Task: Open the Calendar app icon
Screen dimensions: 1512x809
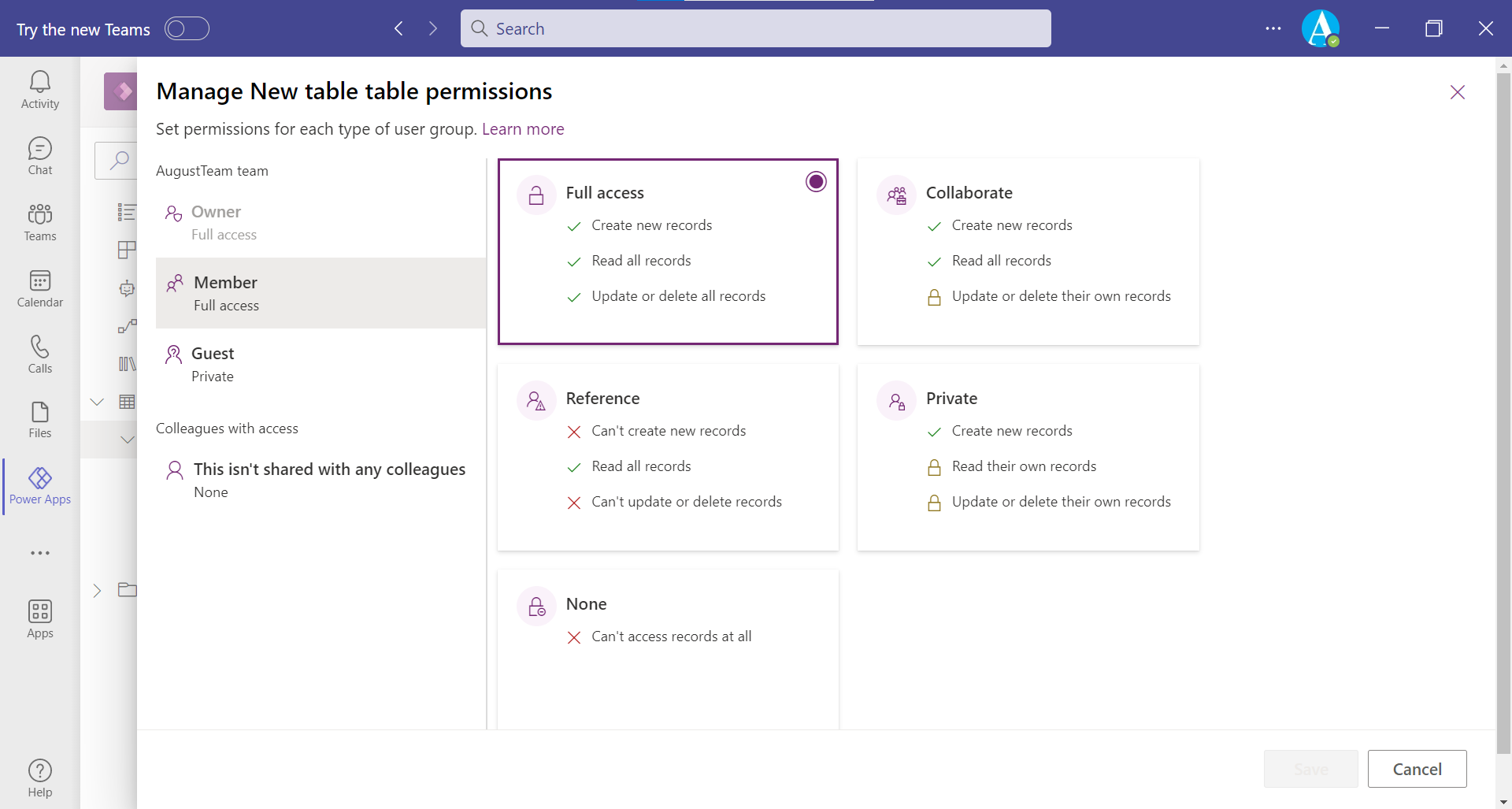Action: coord(40,288)
